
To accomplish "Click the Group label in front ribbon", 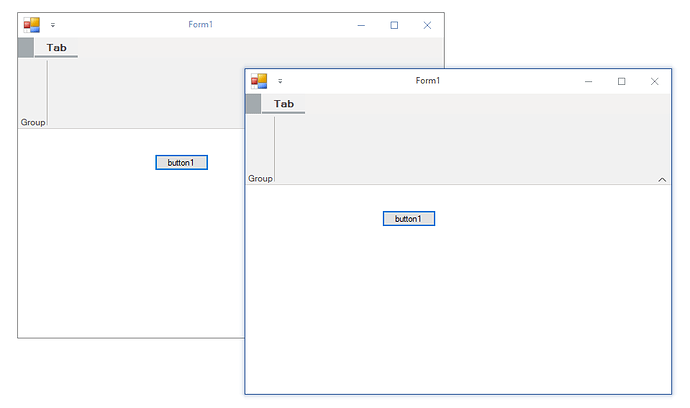I will (260, 179).
